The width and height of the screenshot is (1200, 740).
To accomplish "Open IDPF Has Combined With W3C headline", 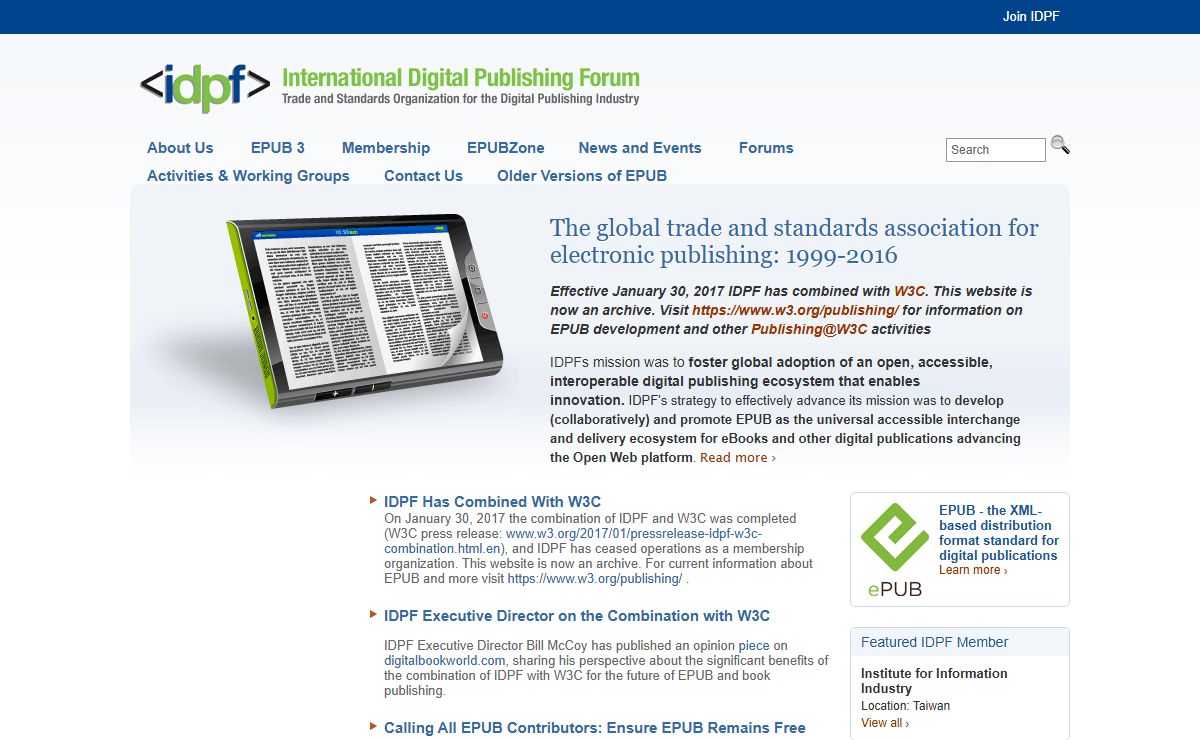I will [492, 502].
